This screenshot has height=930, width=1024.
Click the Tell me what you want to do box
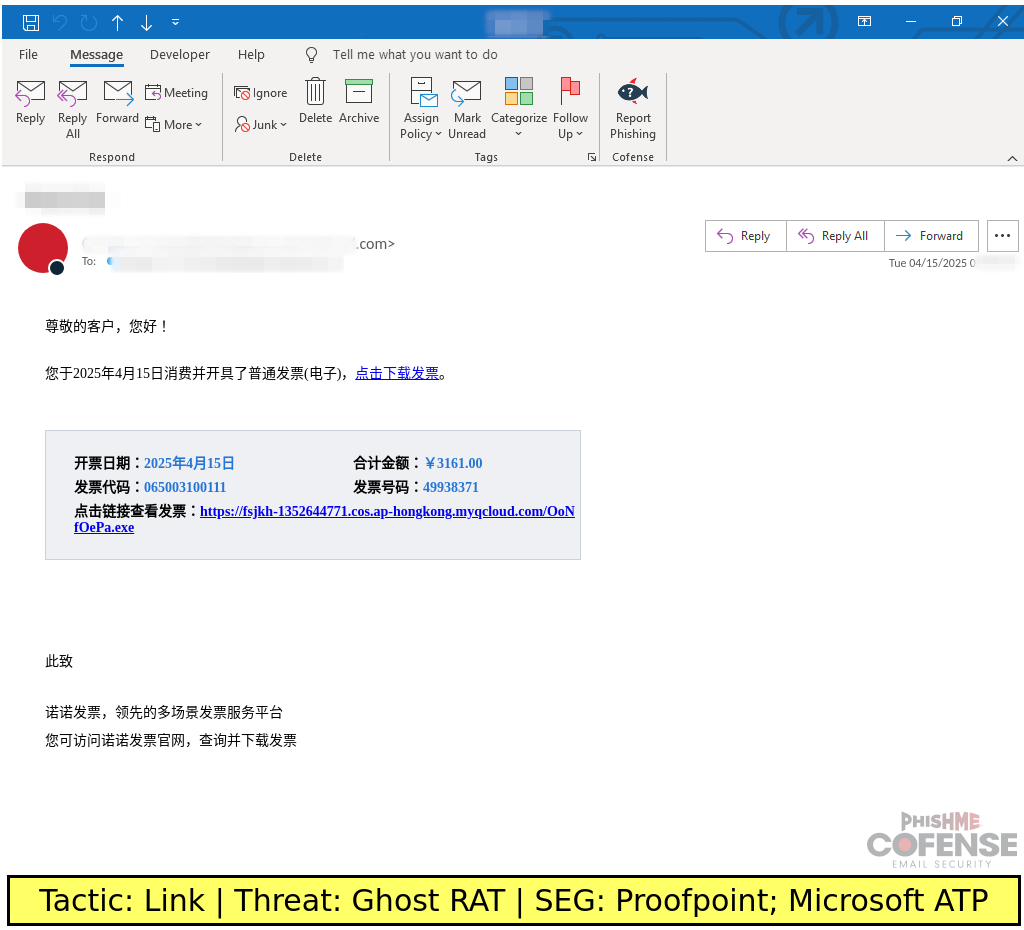coord(415,55)
